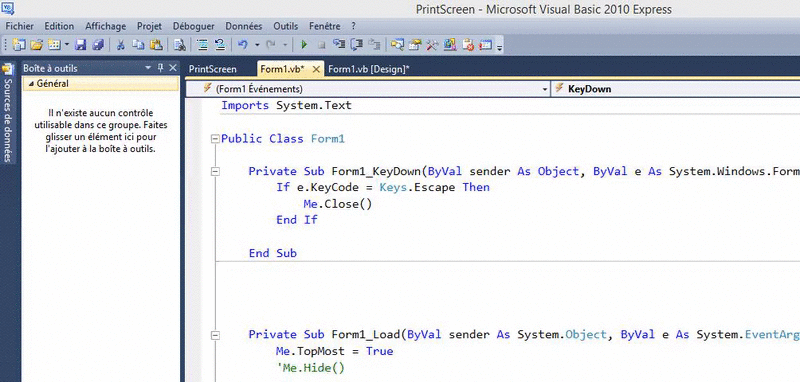Open the Données menu
Image resolution: width=800 pixels, height=382 pixels.
pyautogui.click(x=244, y=26)
